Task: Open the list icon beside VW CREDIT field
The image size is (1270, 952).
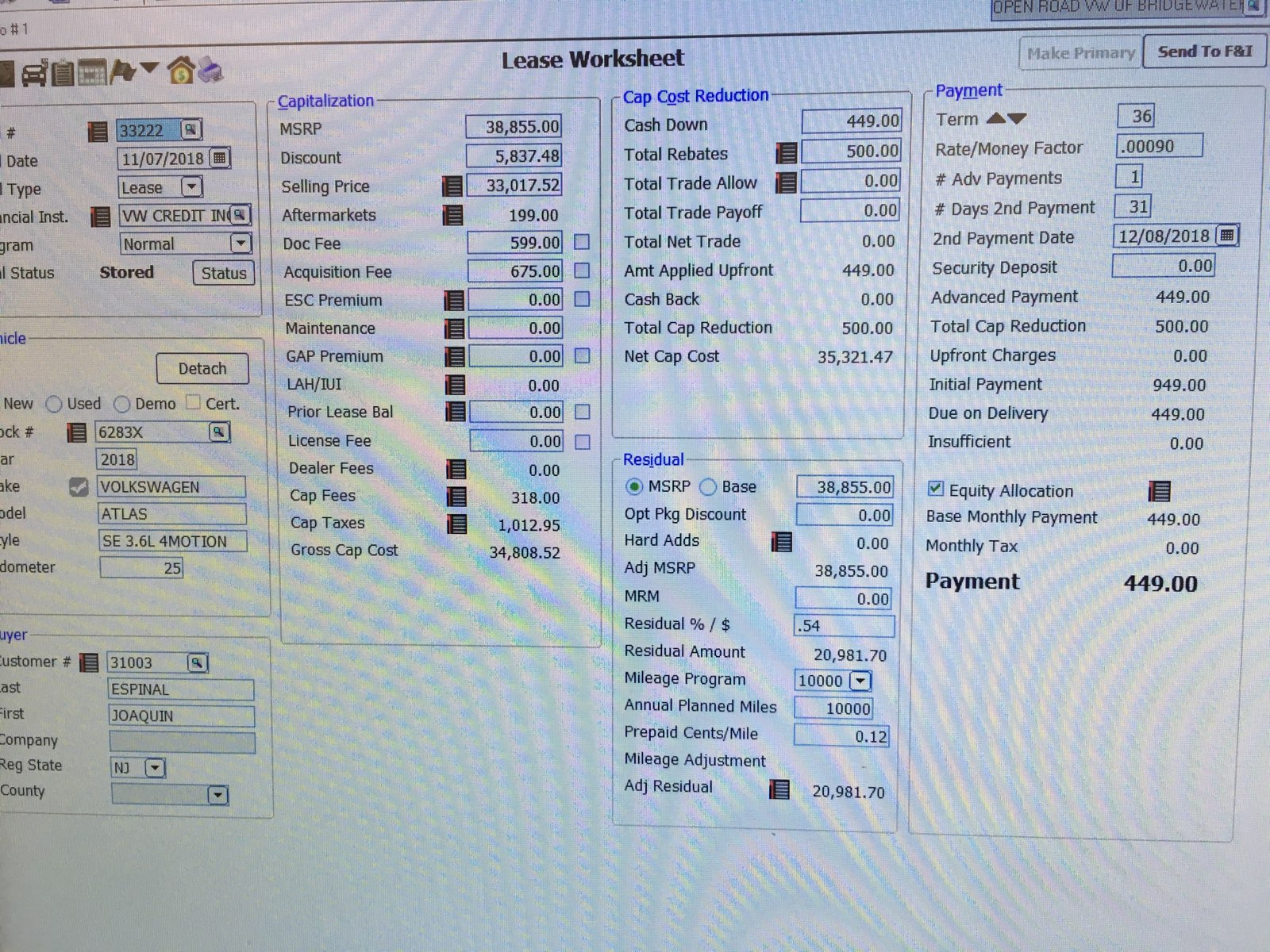Action: pyautogui.click(x=101, y=216)
